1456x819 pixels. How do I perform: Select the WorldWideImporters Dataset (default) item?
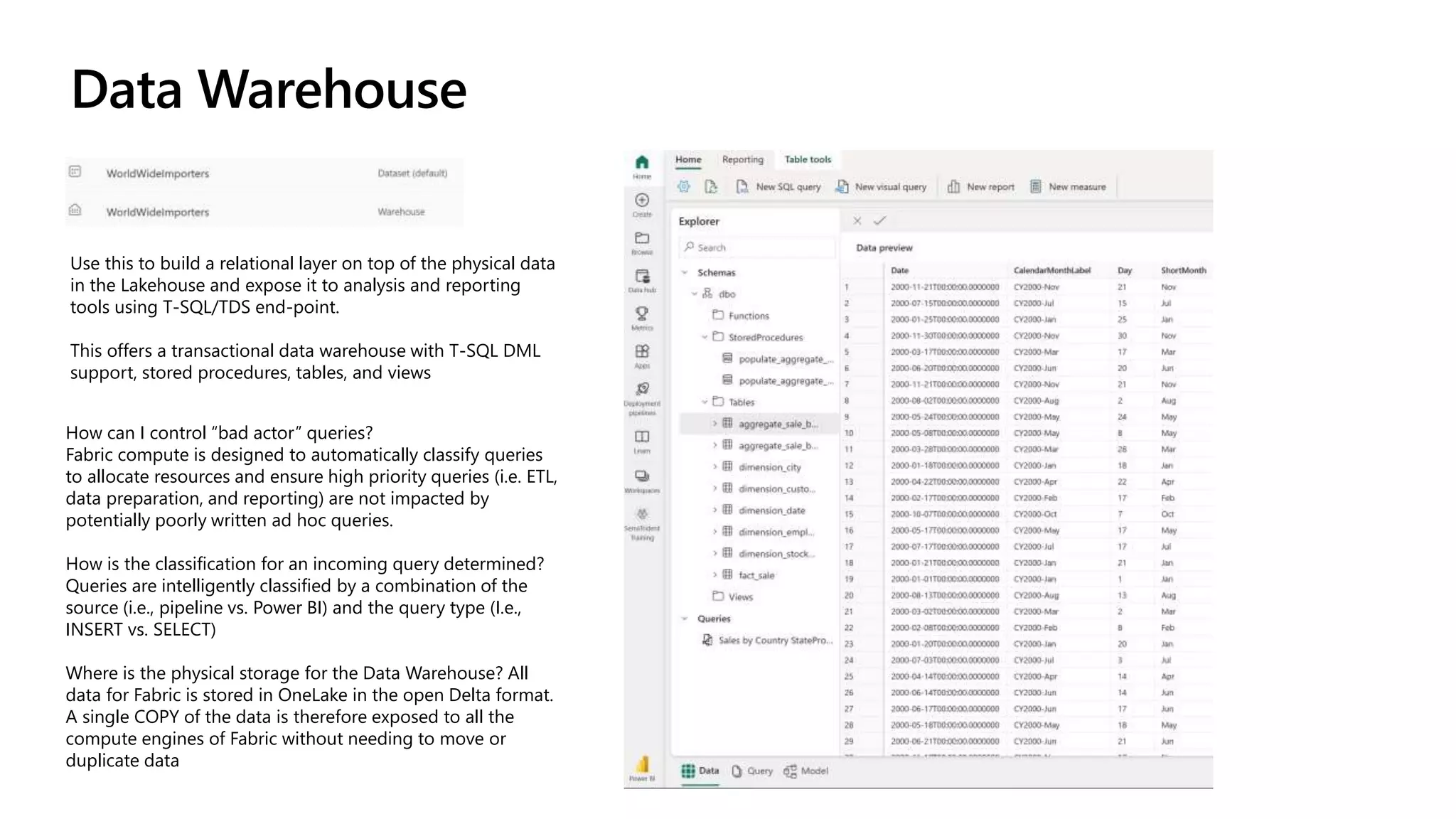tap(264, 173)
